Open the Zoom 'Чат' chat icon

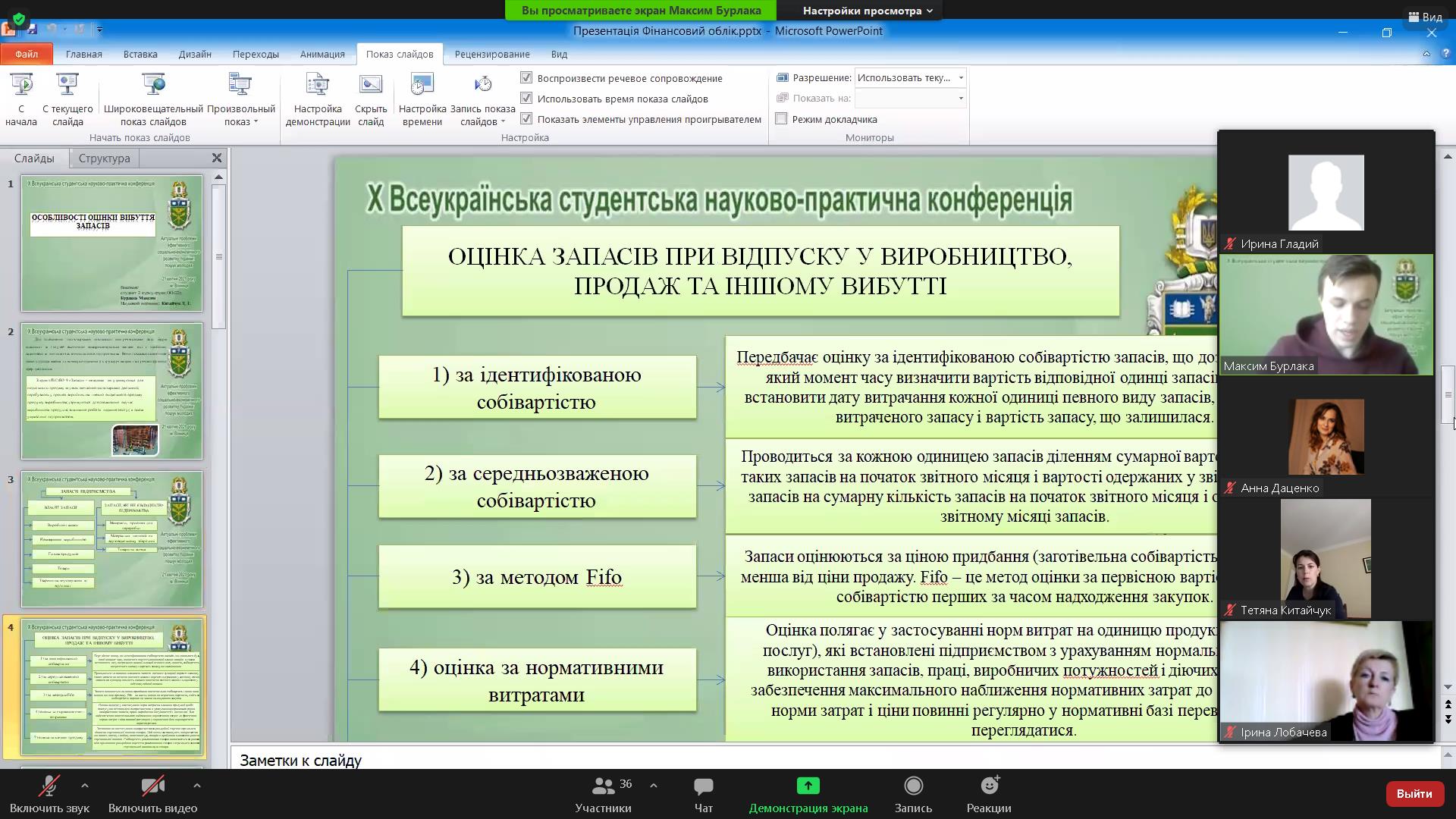[x=703, y=786]
